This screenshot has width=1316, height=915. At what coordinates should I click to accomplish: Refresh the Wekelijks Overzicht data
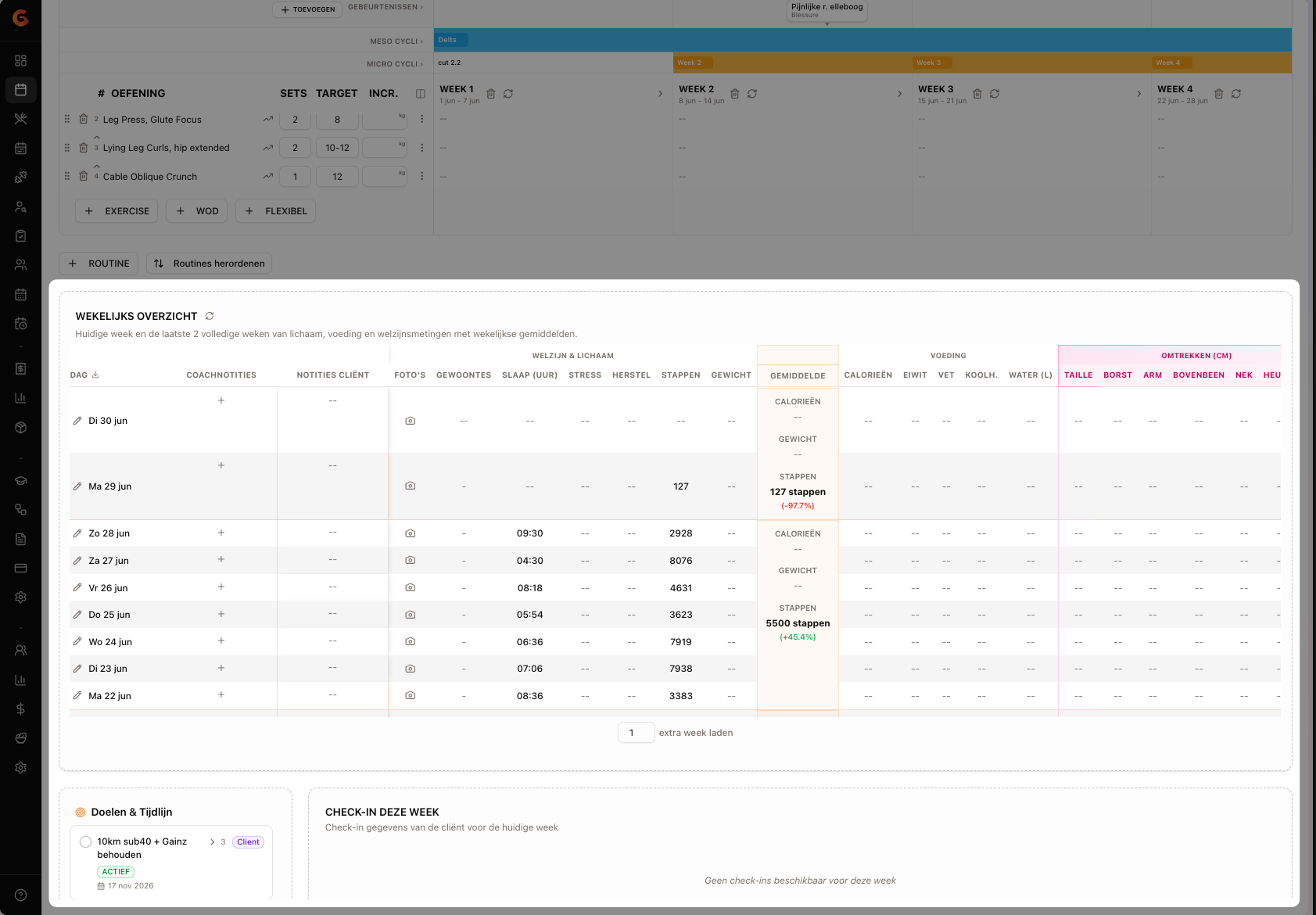click(x=210, y=316)
